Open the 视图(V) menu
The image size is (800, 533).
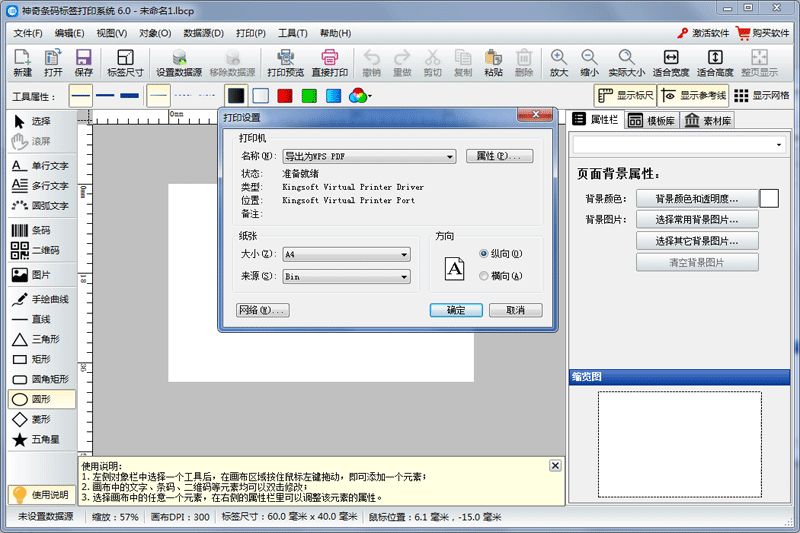[112, 33]
